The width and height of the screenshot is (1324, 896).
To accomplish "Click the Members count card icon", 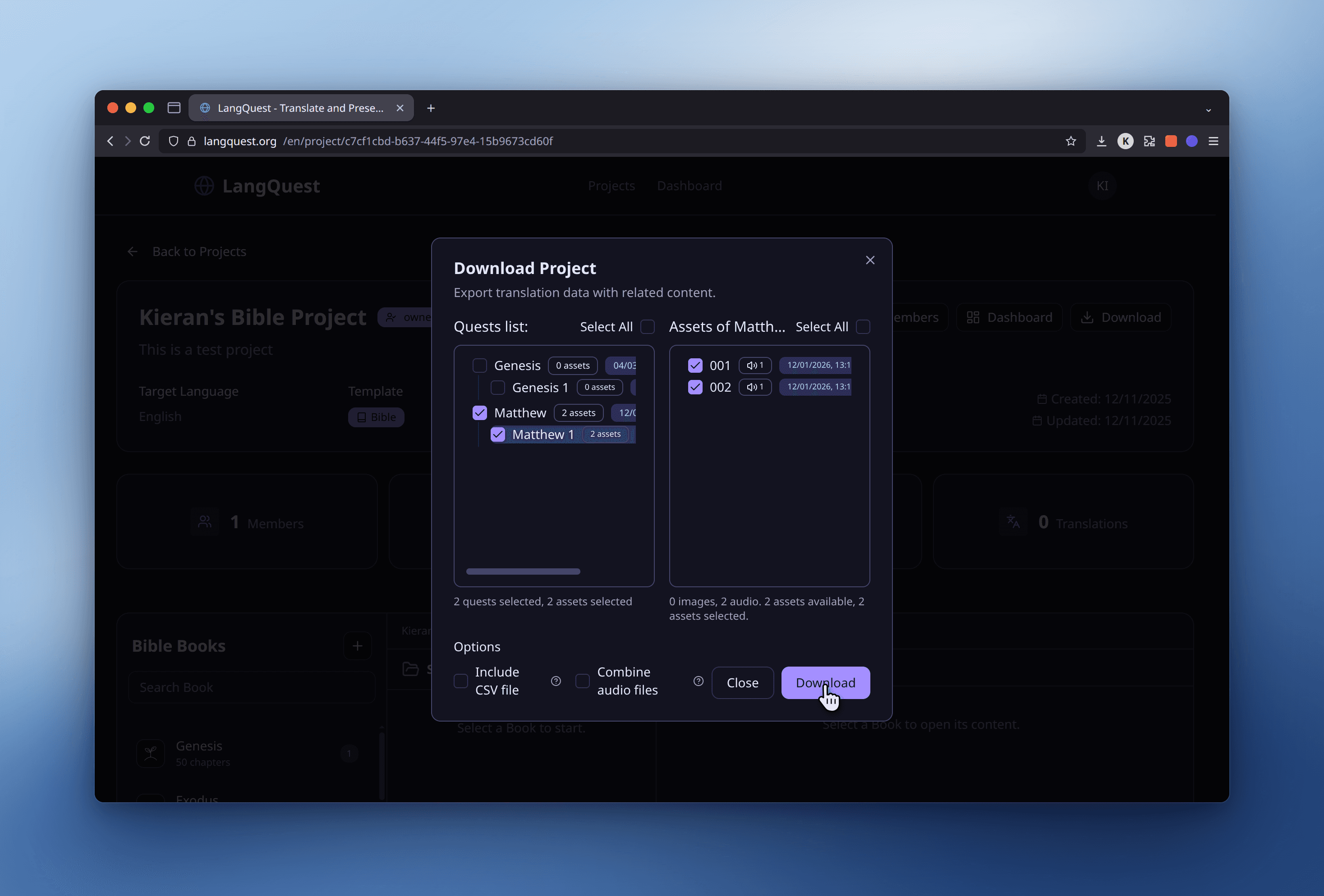I will coord(205,521).
